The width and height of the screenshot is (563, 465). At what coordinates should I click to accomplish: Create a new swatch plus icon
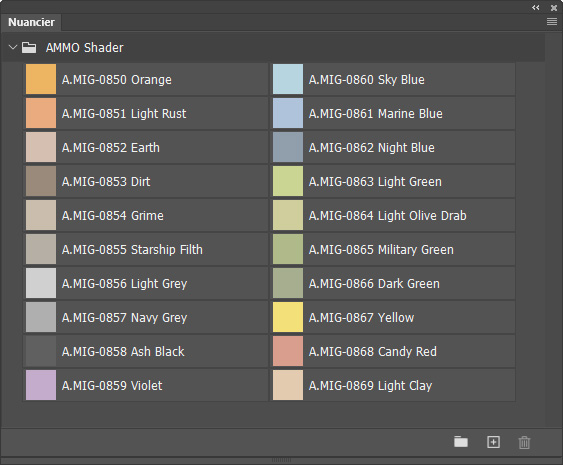493,442
